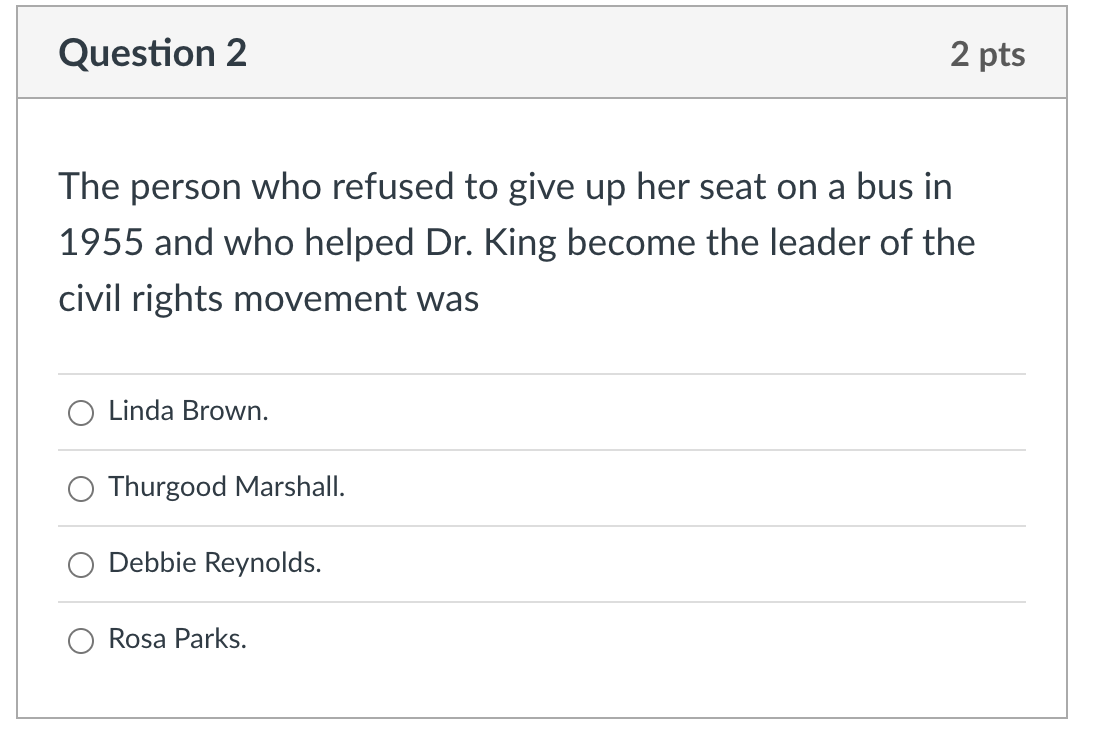This screenshot has height=732, width=1110.
Task: Click the words 'civil rights movement'
Action: 232,299
